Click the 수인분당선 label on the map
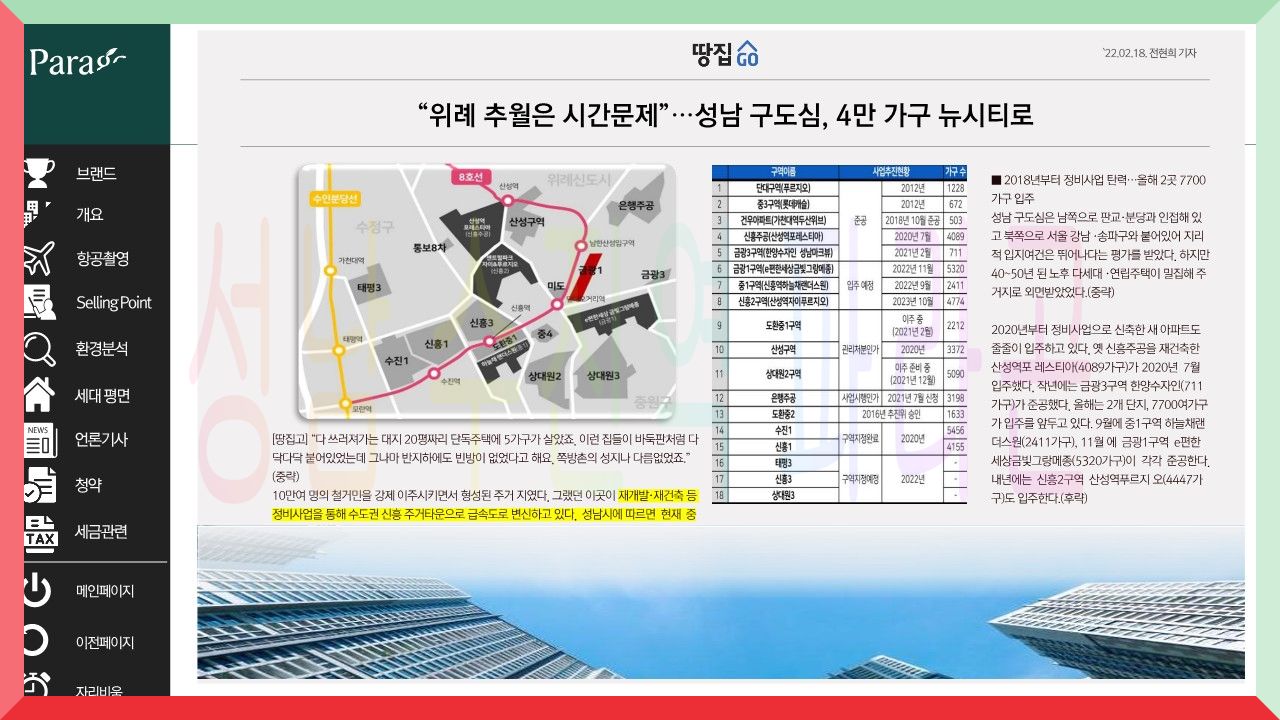 [x=335, y=198]
